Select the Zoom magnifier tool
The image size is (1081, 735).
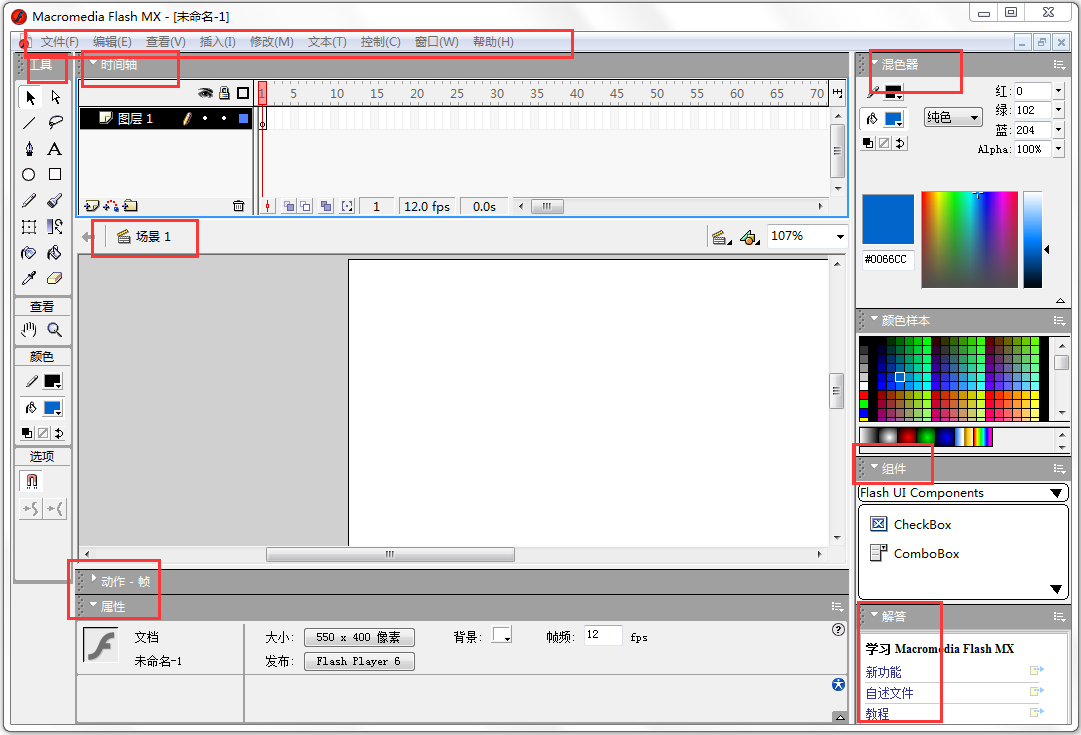(55, 330)
